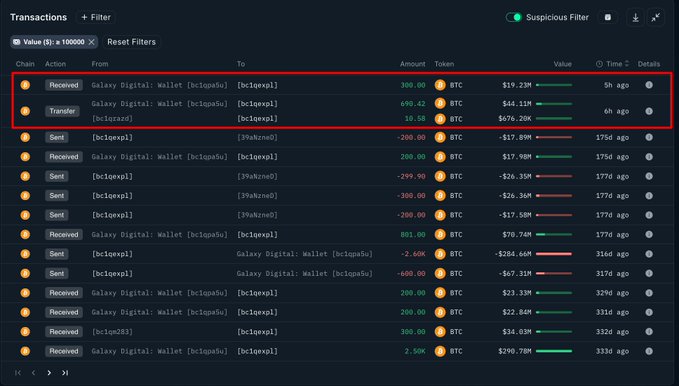Click the Bitcoin chain icon in the 333d ago row
679x386 pixels.
[x=25, y=351]
